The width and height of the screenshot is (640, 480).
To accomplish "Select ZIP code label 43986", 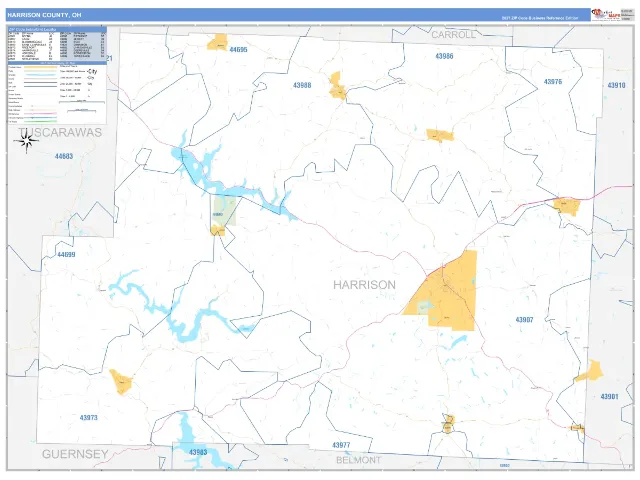I will pos(444,56).
